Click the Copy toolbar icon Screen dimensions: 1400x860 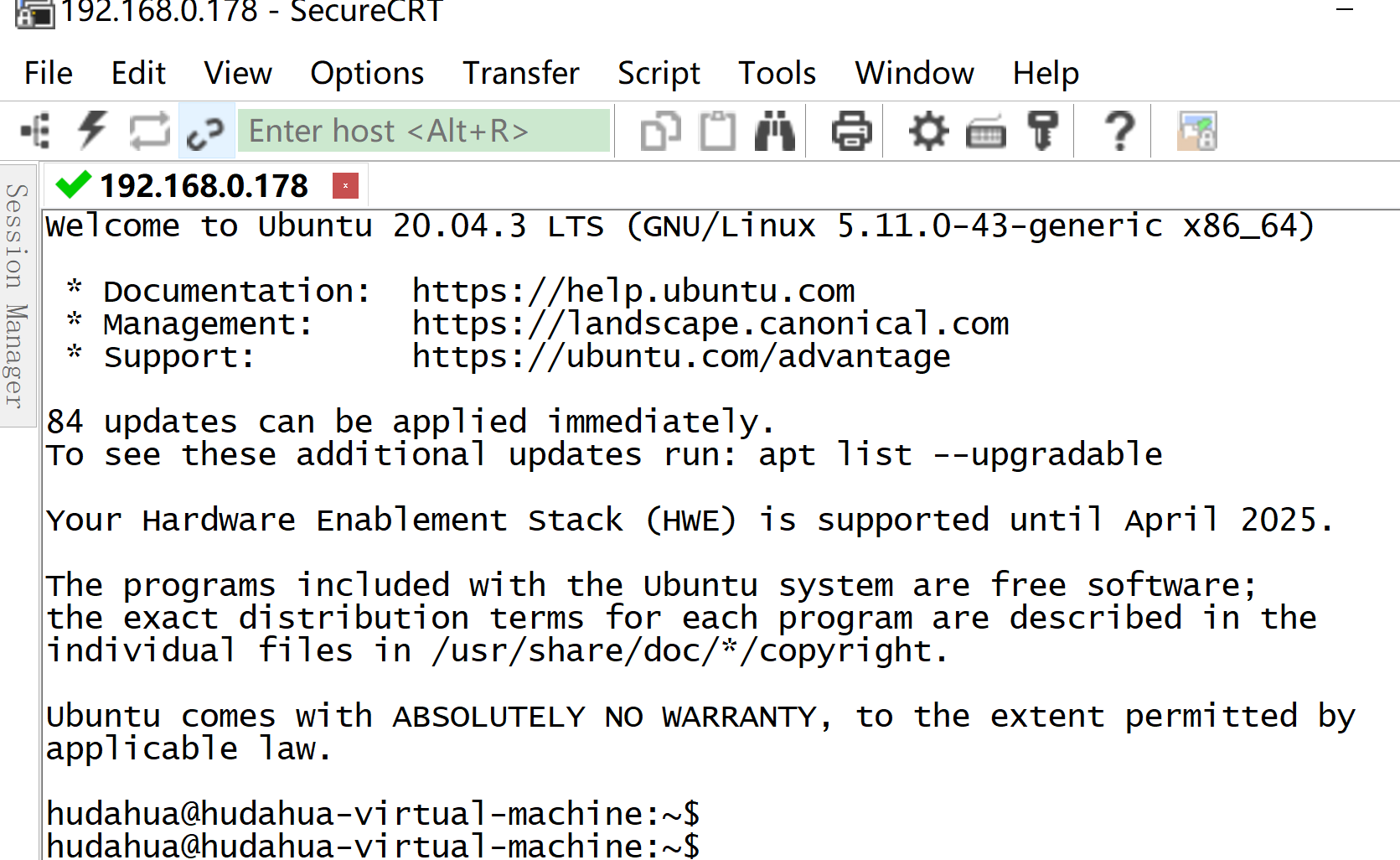coord(660,132)
